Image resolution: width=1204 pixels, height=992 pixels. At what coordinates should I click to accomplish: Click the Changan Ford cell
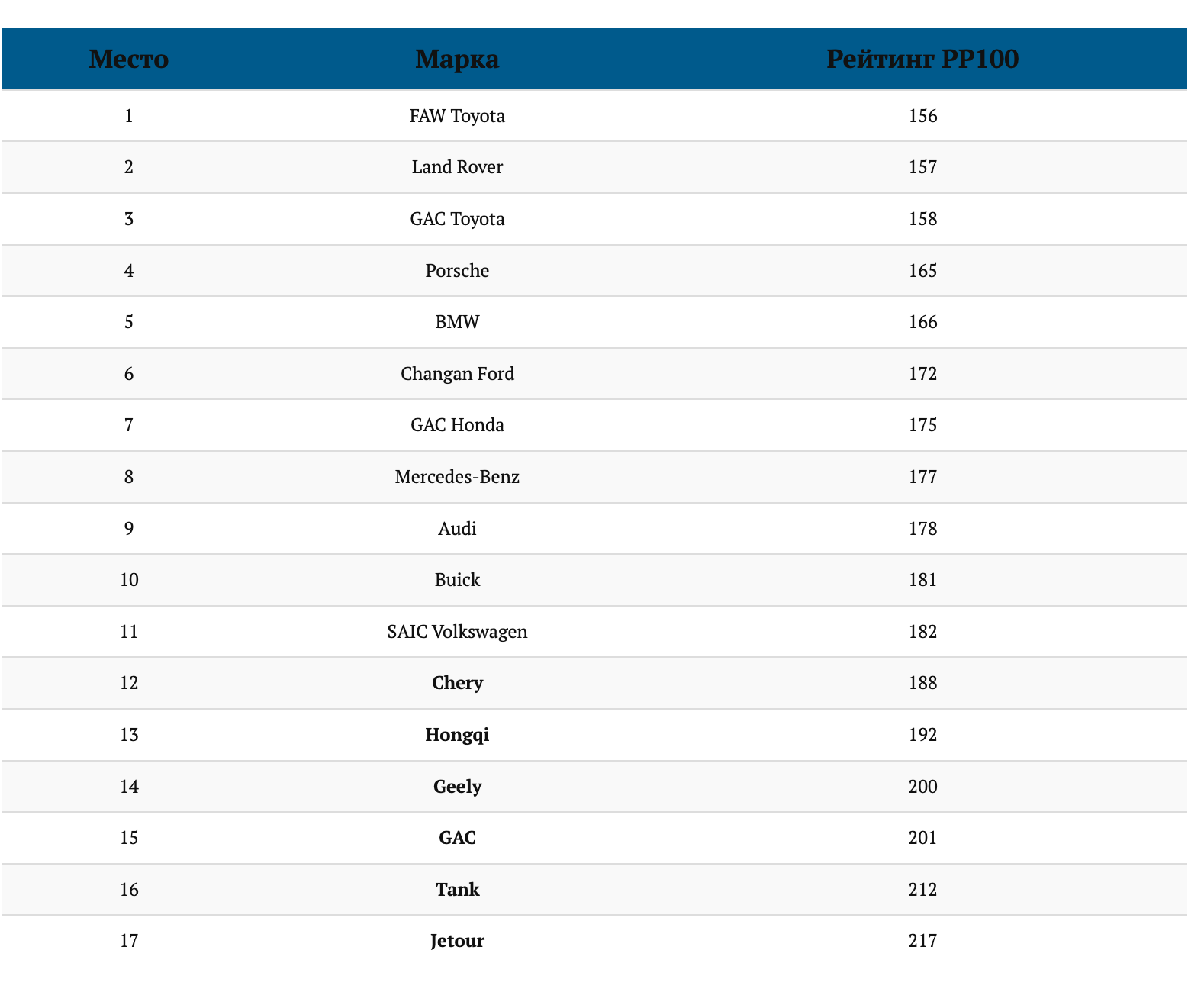pos(457,374)
